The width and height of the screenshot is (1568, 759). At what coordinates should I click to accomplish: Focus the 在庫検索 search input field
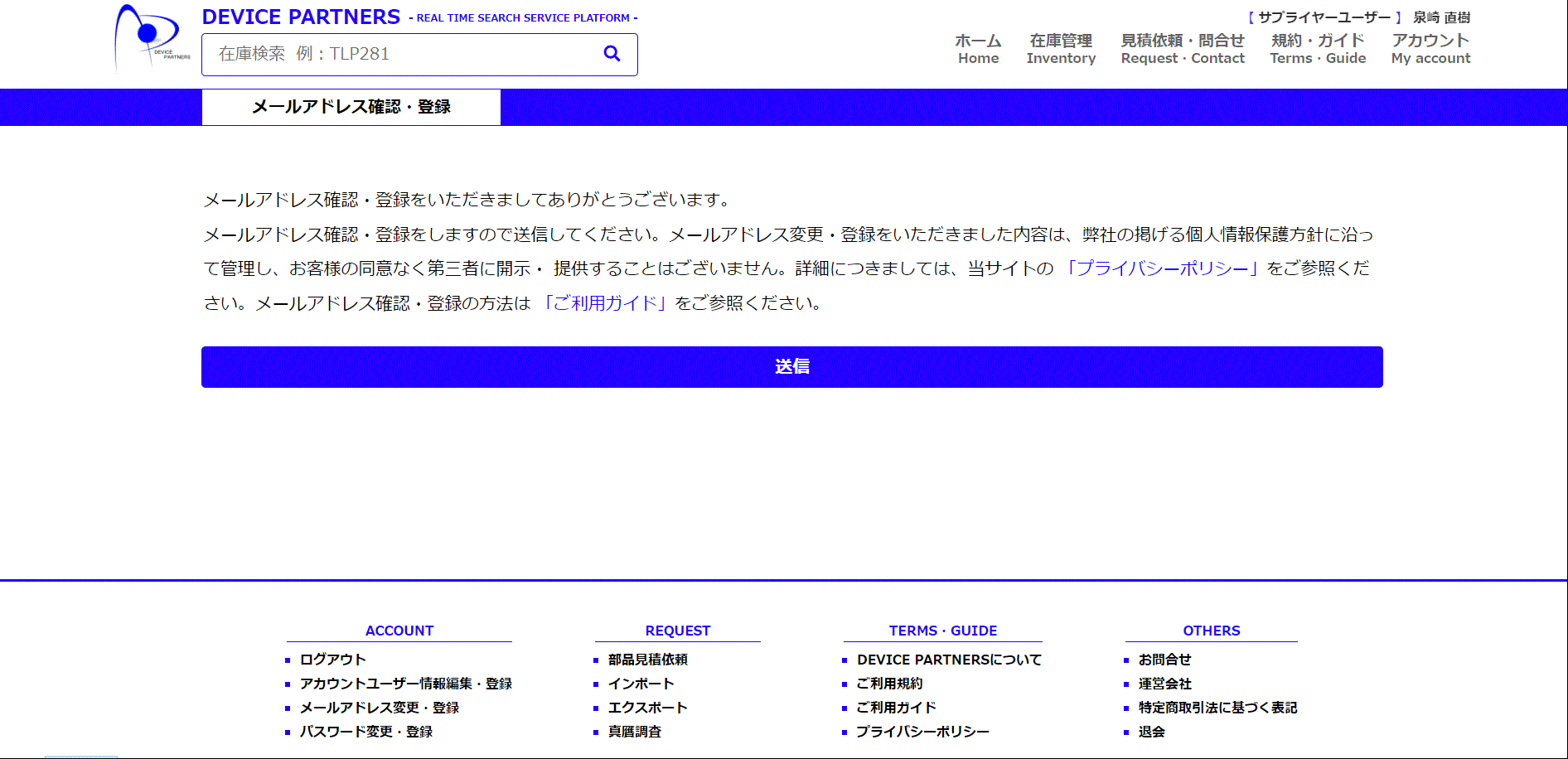[419, 55]
